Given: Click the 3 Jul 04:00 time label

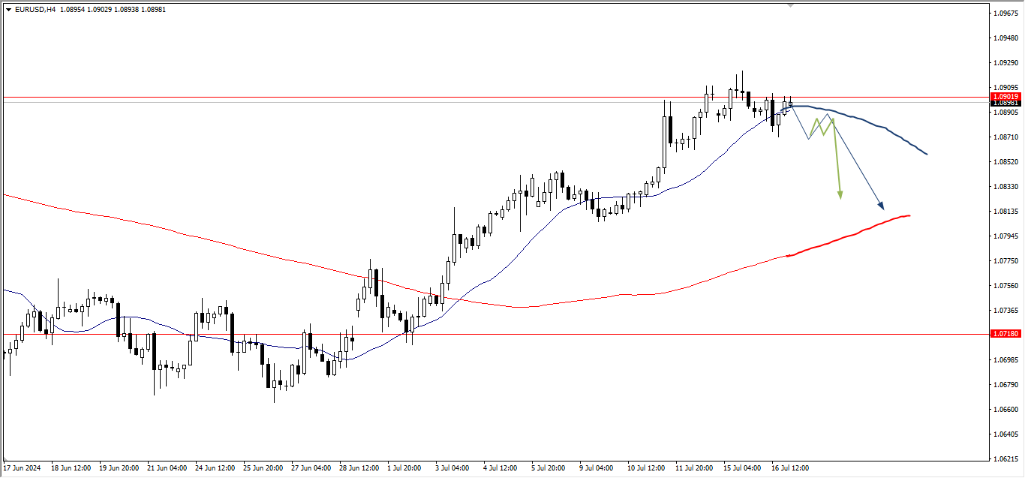Looking at the screenshot, I should [451, 467].
